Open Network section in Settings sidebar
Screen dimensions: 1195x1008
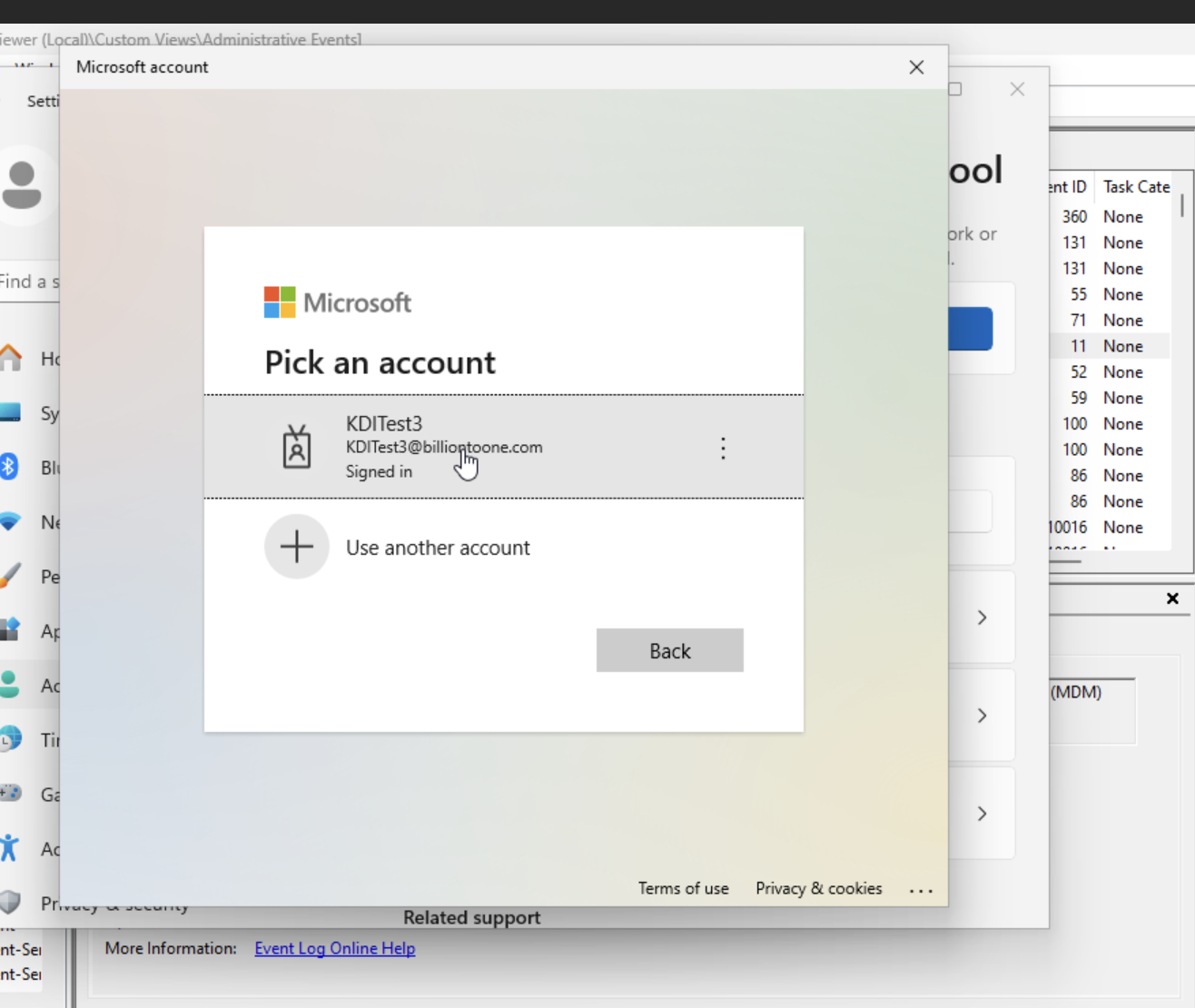click(30, 522)
